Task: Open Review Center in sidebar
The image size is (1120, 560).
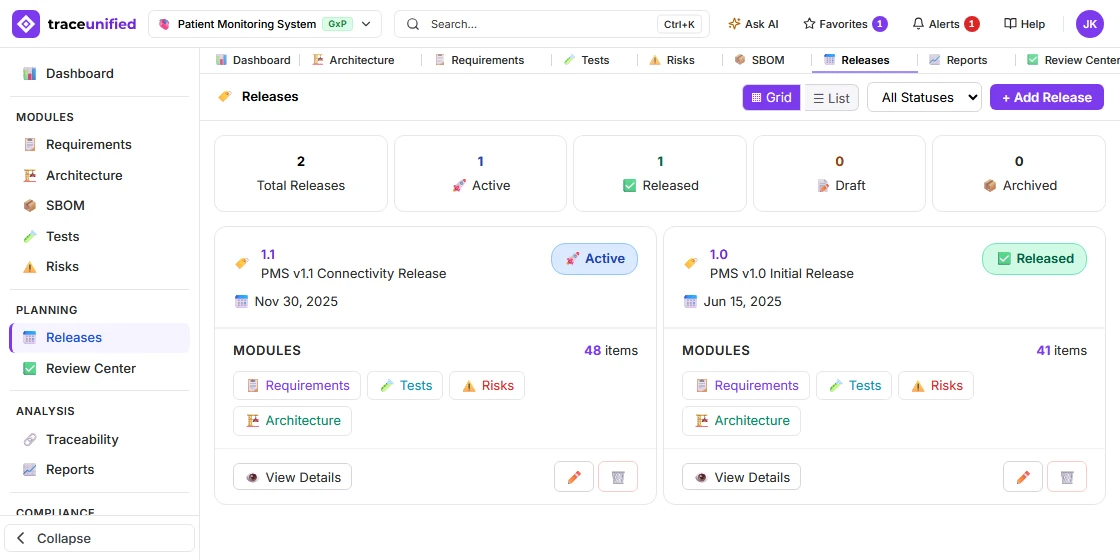Action: tap(99, 369)
